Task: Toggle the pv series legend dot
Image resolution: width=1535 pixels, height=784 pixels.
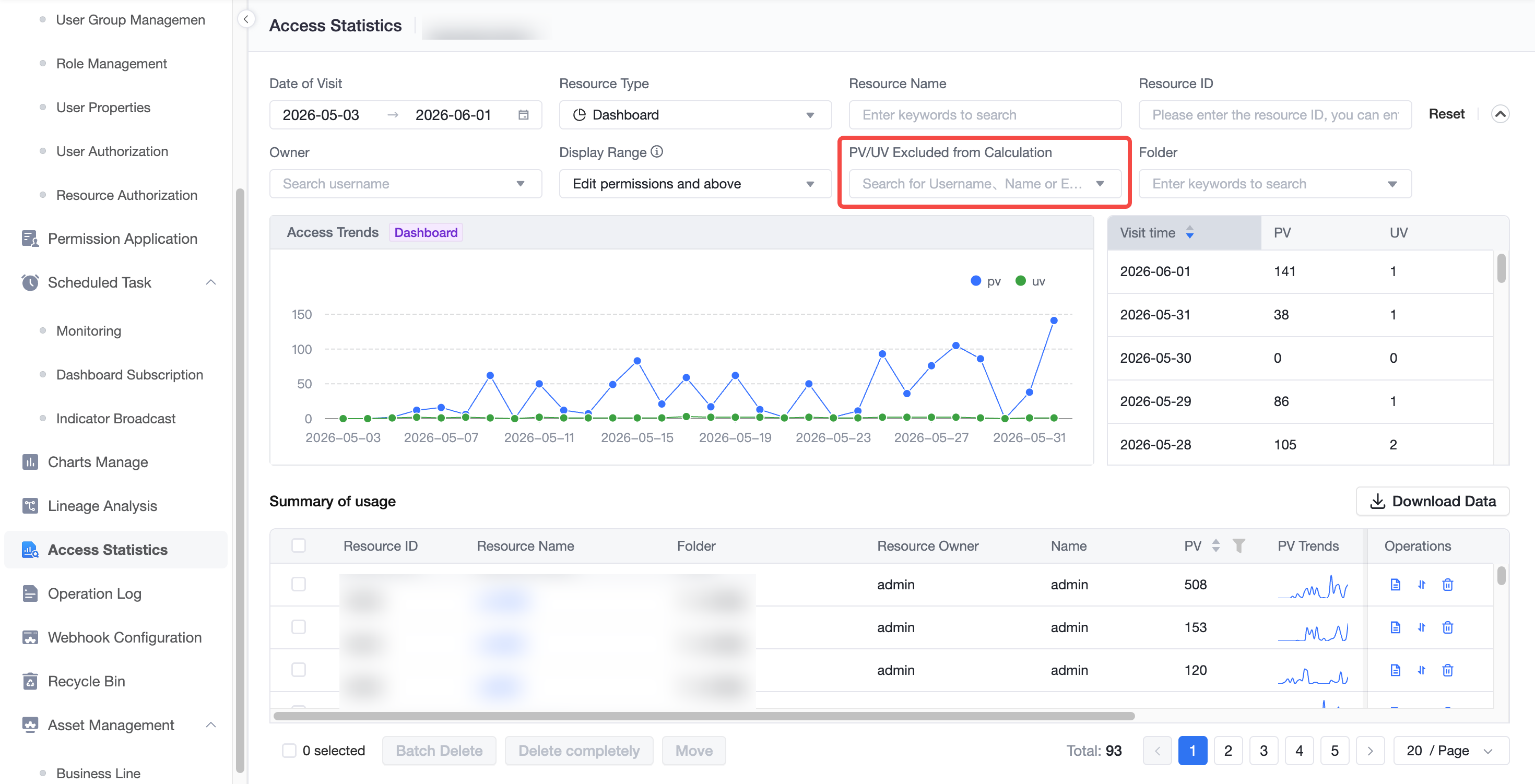Action: (975, 281)
